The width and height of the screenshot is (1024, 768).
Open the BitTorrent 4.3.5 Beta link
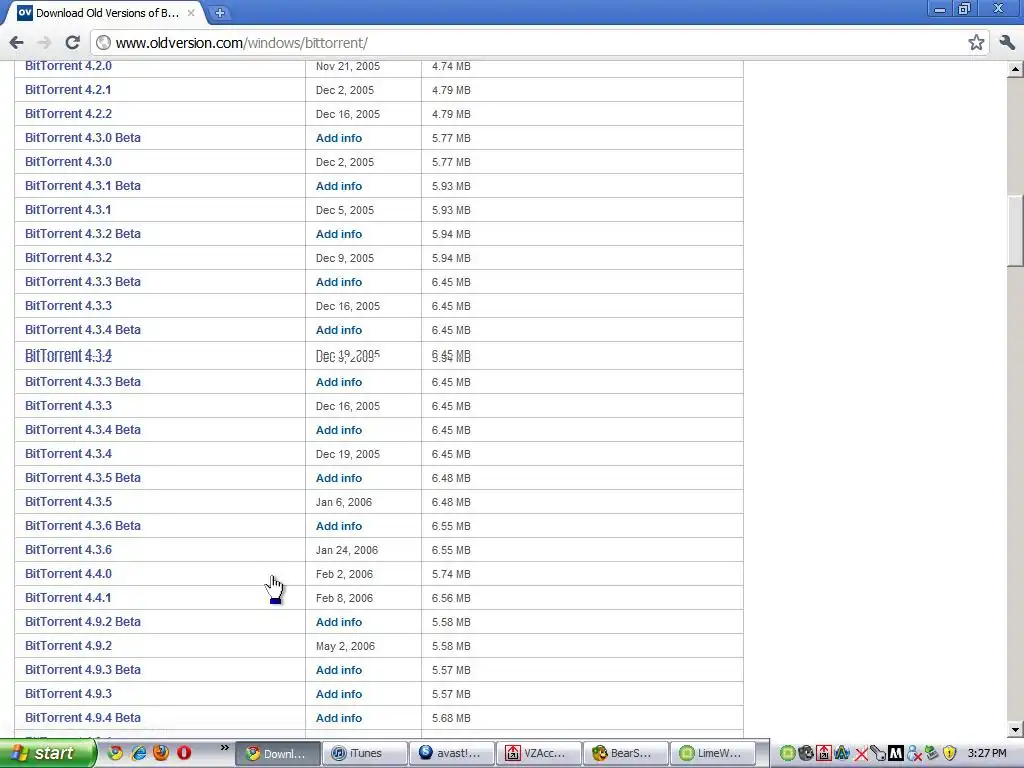pyautogui.click(x=83, y=478)
